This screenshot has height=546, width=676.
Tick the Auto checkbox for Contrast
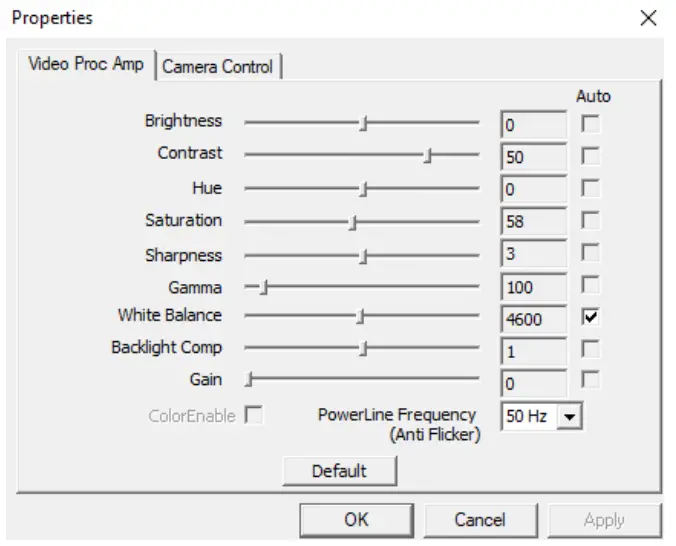(592, 157)
